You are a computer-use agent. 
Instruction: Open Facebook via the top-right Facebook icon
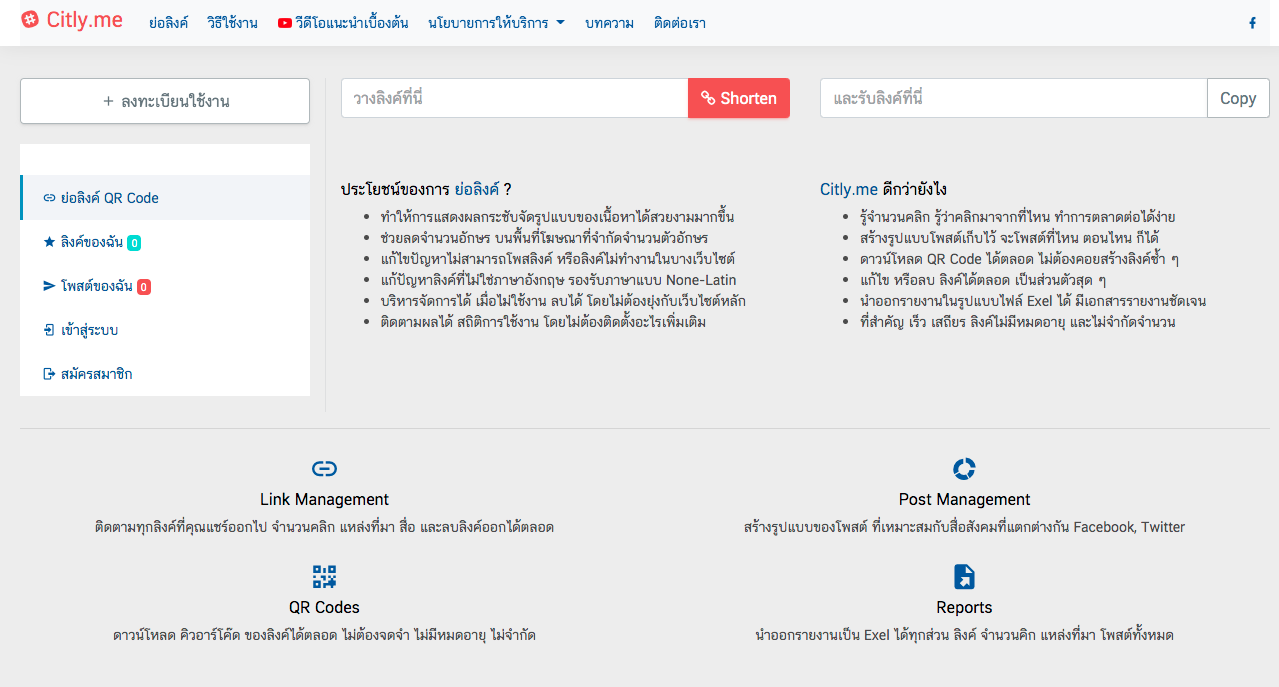(x=1252, y=21)
